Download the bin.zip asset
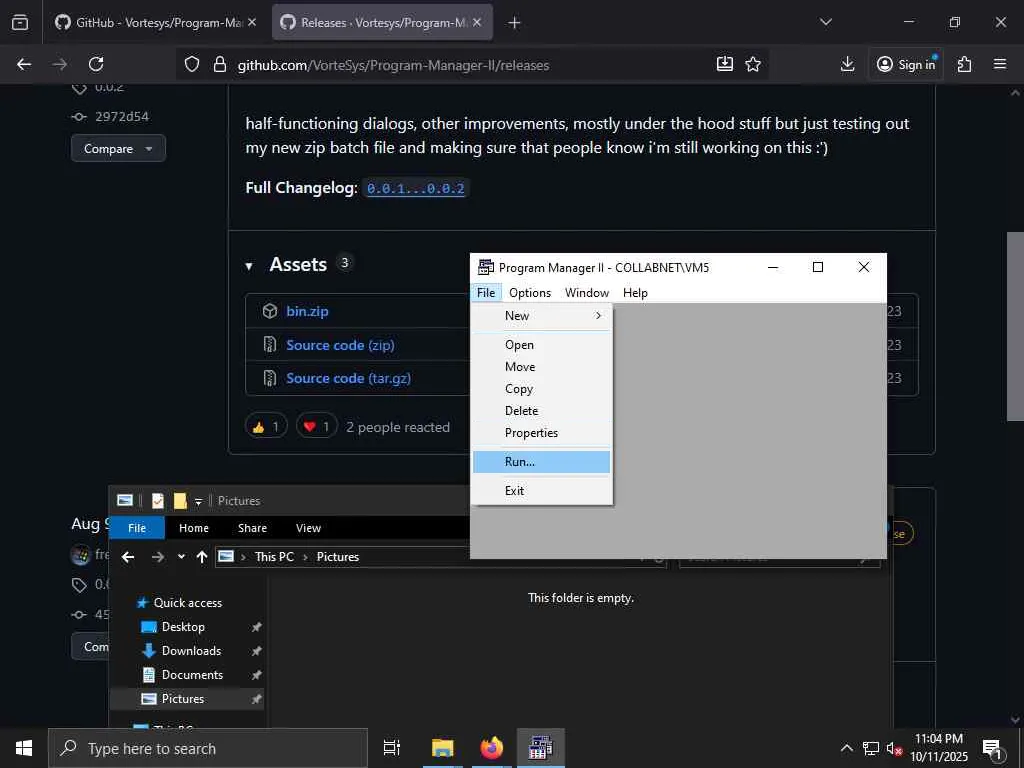The width and height of the screenshot is (1024, 768). [307, 311]
